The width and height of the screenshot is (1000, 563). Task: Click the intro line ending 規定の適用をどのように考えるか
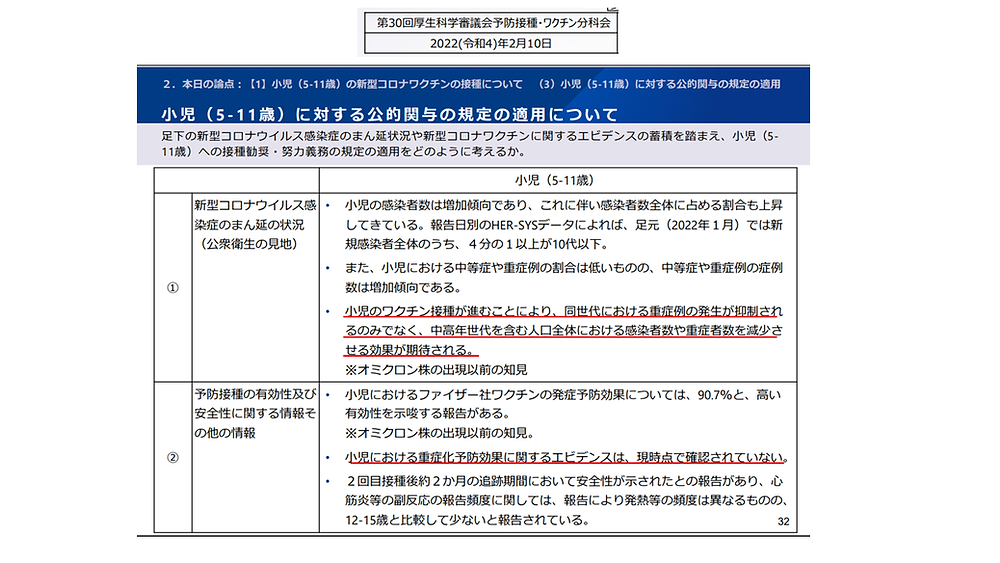[x=344, y=152]
